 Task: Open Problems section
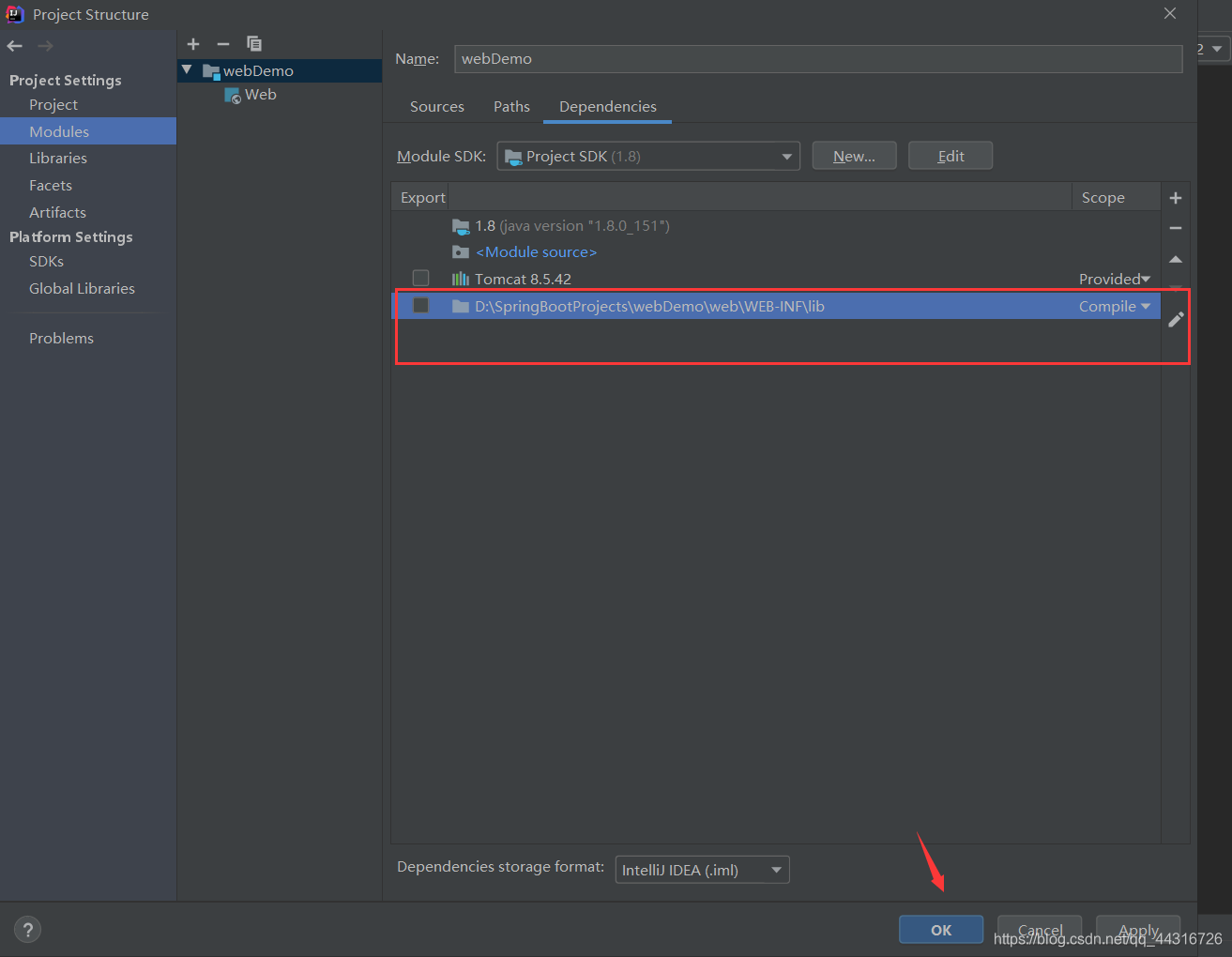tap(61, 339)
